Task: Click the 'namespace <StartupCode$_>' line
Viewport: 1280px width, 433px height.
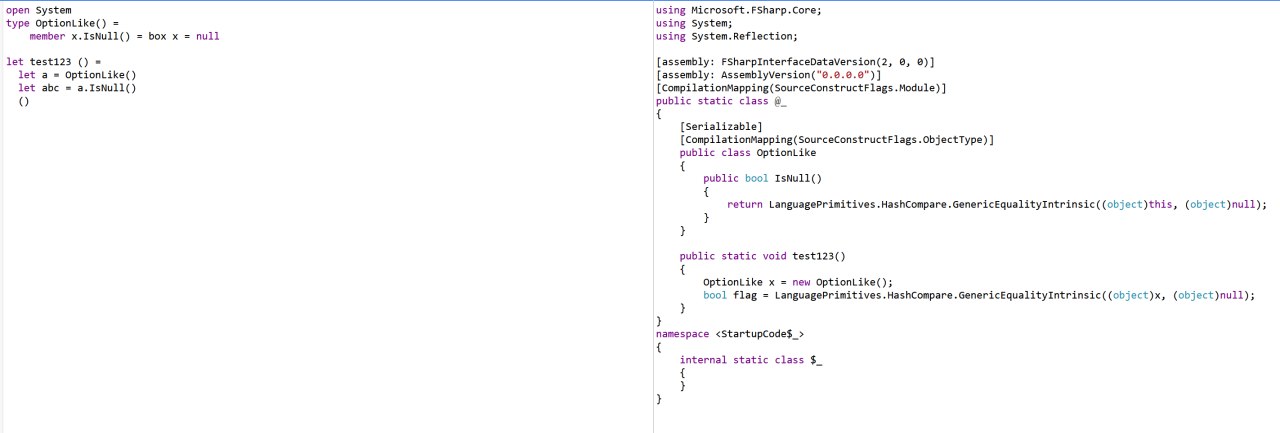Action: pos(730,334)
